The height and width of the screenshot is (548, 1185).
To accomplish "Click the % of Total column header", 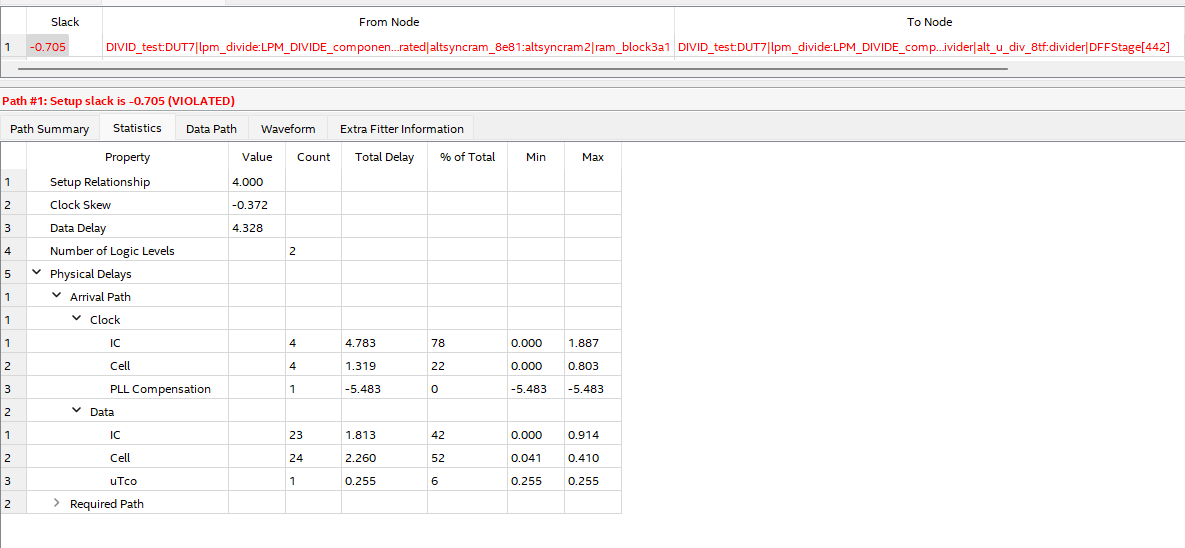I will pyautogui.click(x=467, y=157).
